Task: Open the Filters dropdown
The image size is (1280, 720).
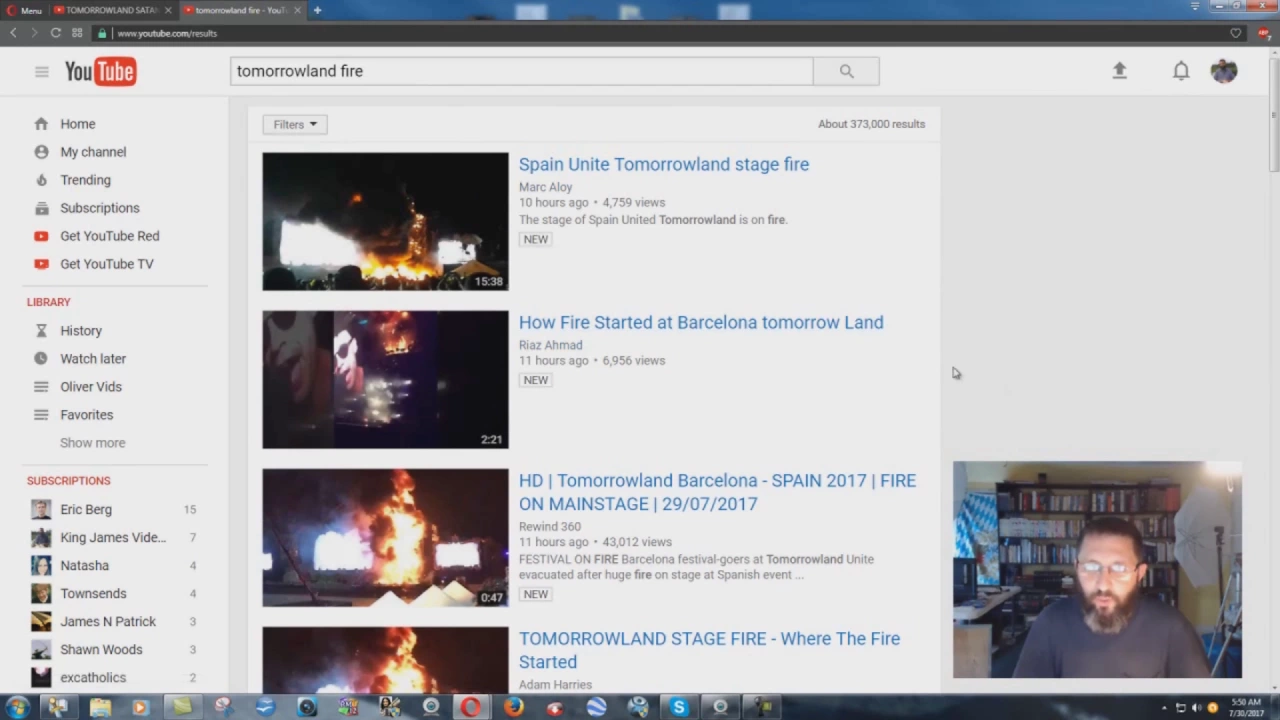Action: click(x=295, y=125)
